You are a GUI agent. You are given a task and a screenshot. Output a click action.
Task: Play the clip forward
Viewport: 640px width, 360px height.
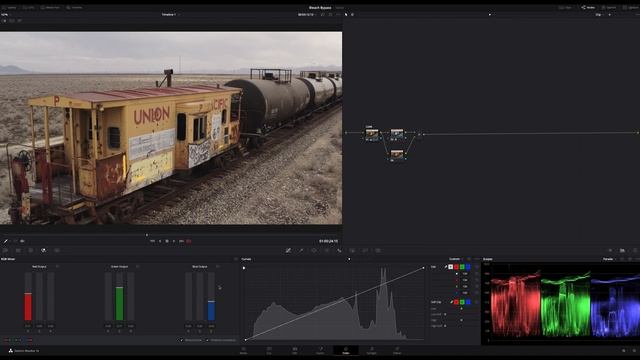tap(174, 241)
